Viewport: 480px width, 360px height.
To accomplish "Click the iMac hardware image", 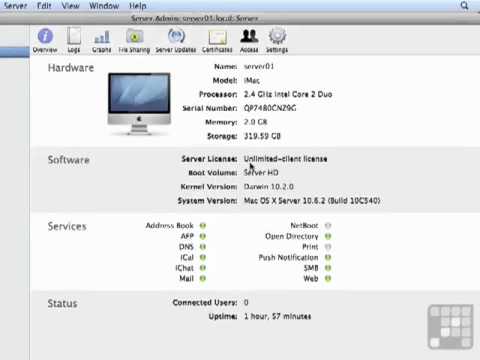I will click(x=139, y=104).
